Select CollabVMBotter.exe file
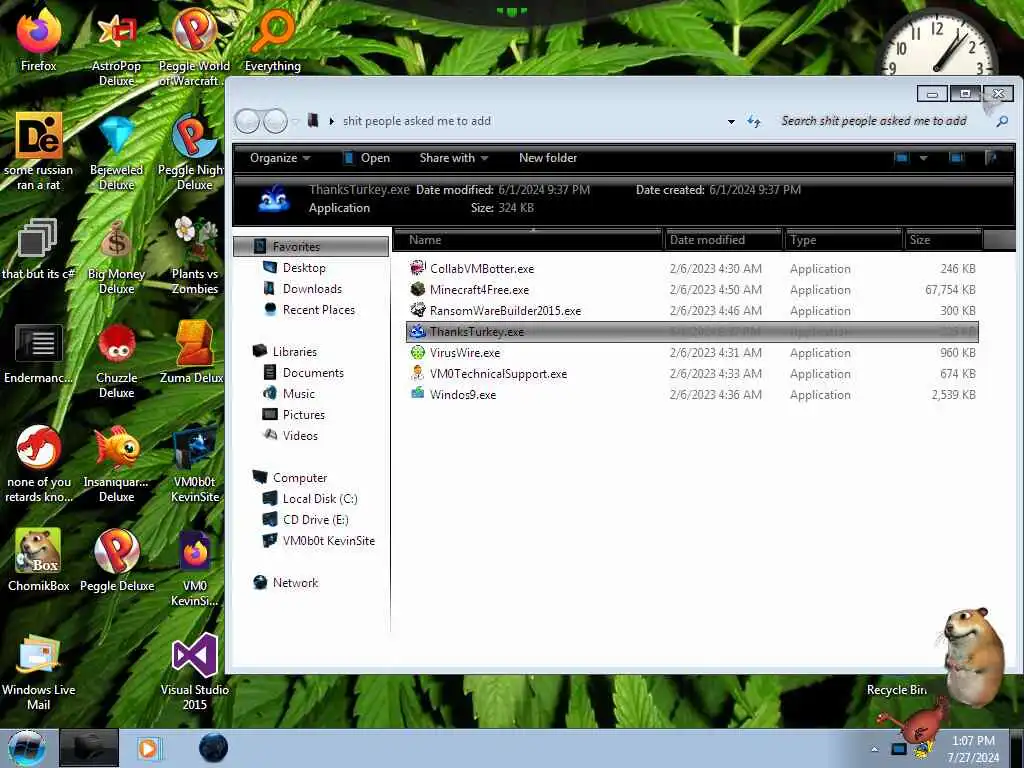Screen dimensions: 1024x768 [x=692, y=268]
